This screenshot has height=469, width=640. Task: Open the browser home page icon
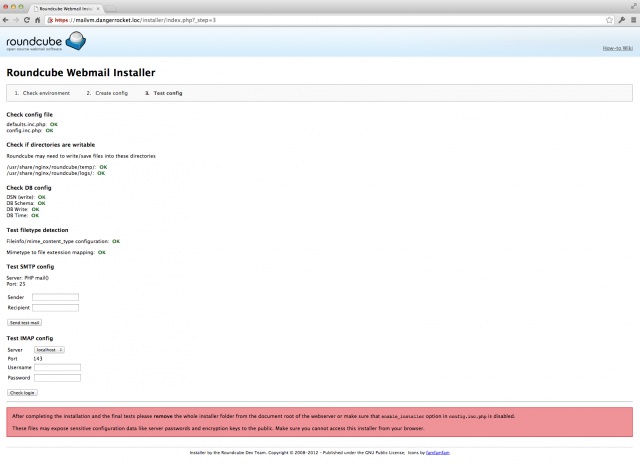[38, 20]
